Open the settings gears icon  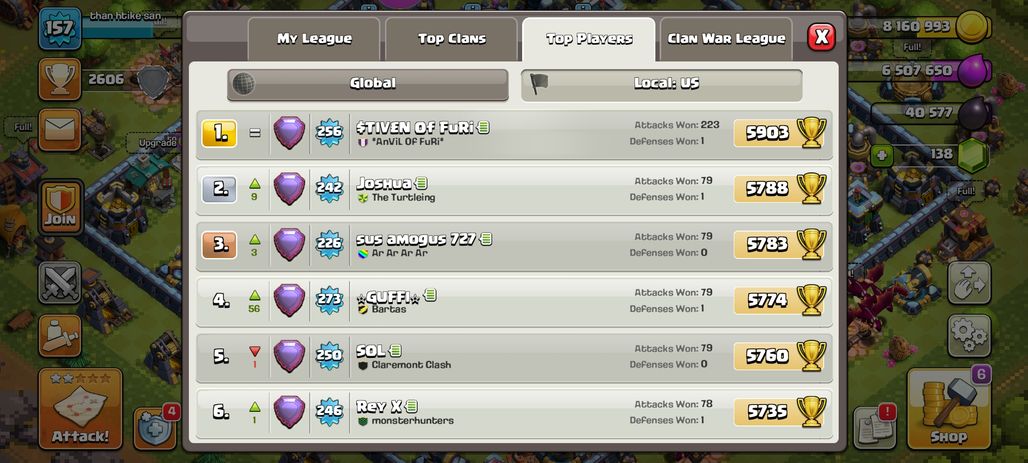969,336
